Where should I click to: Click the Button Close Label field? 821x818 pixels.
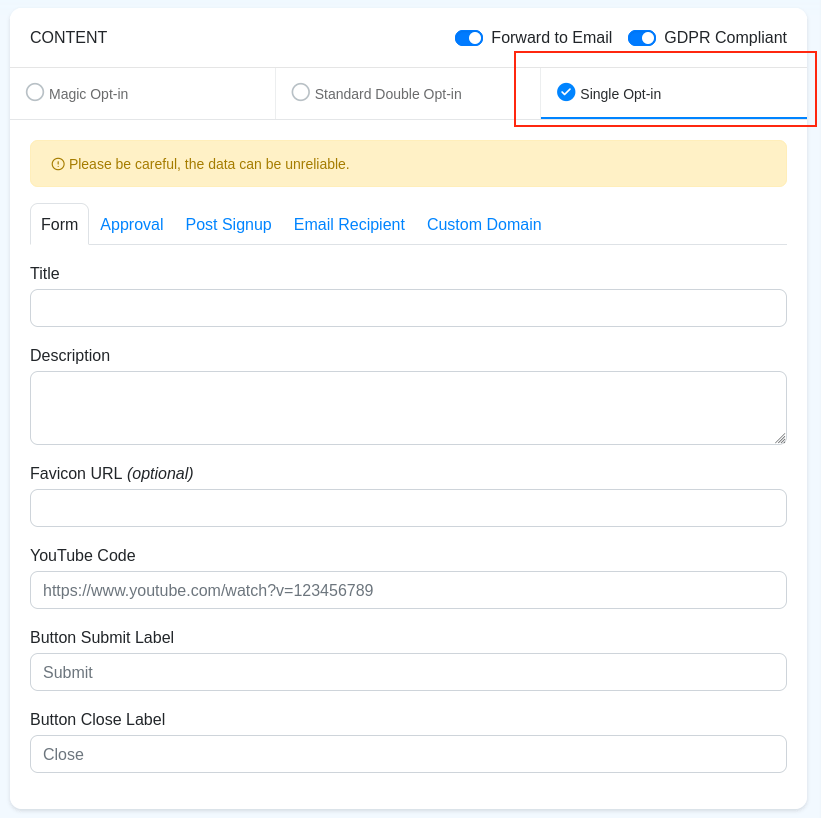point(408,754)
